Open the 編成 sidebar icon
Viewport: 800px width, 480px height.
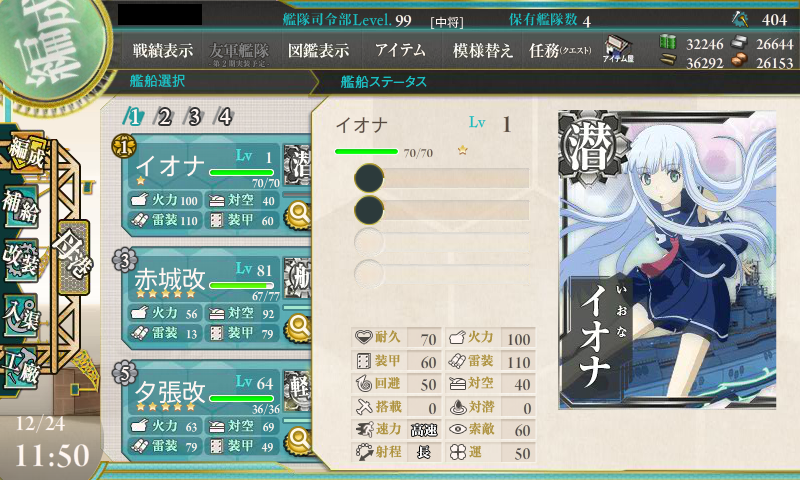click(24, 152)
